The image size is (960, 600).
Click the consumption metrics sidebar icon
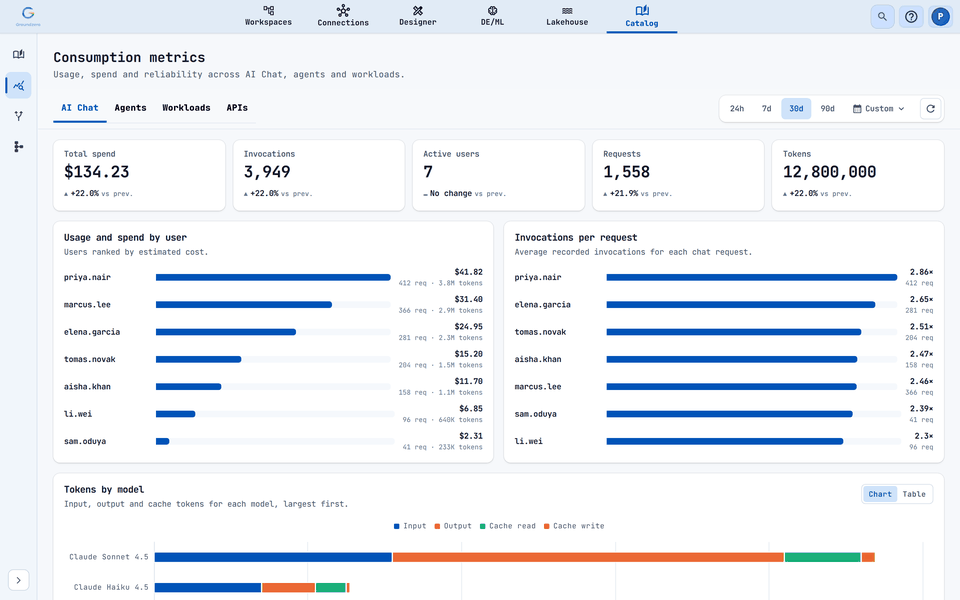tap(18, 85)
